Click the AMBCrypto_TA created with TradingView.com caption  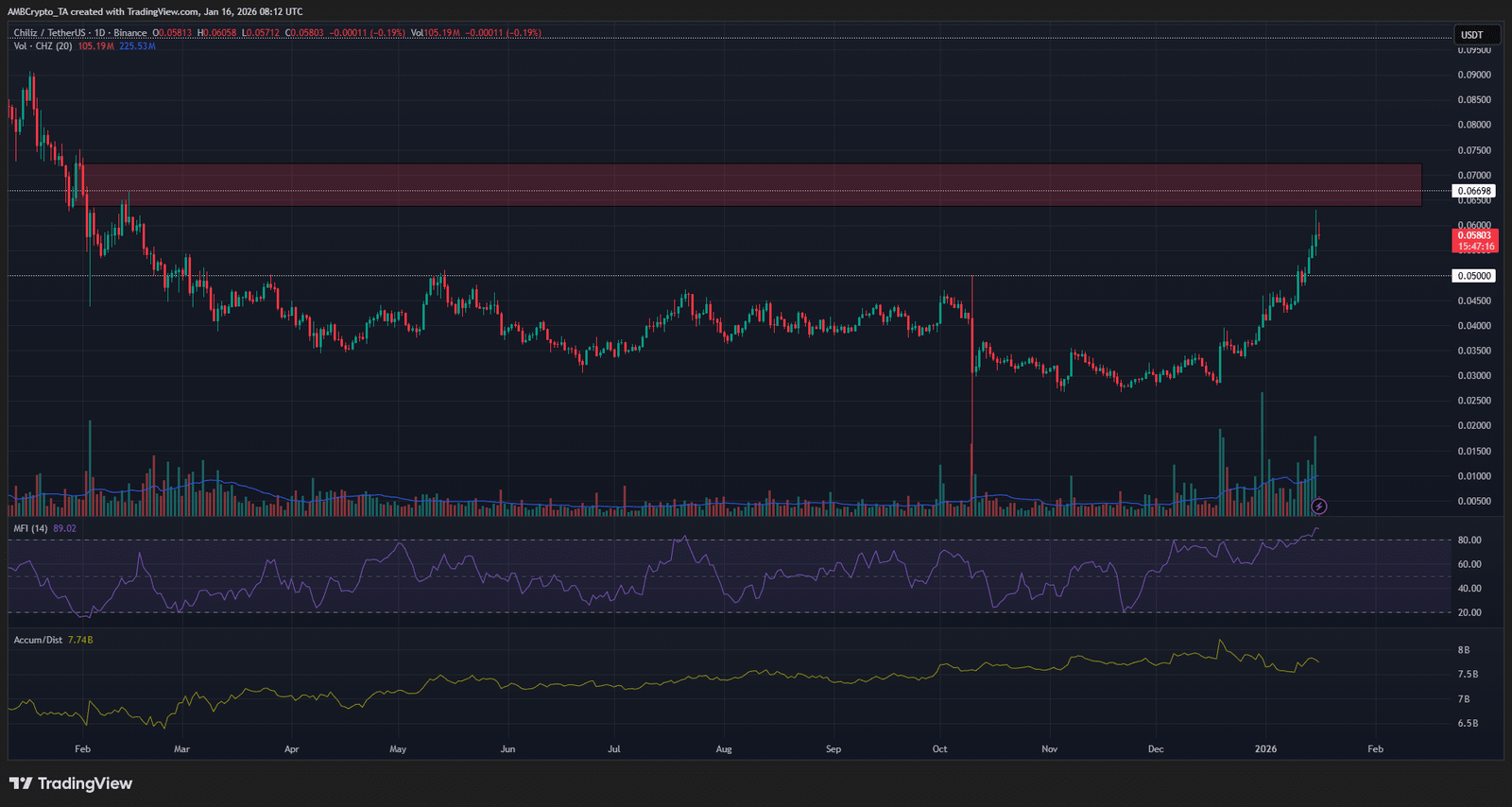pos(156,11)
